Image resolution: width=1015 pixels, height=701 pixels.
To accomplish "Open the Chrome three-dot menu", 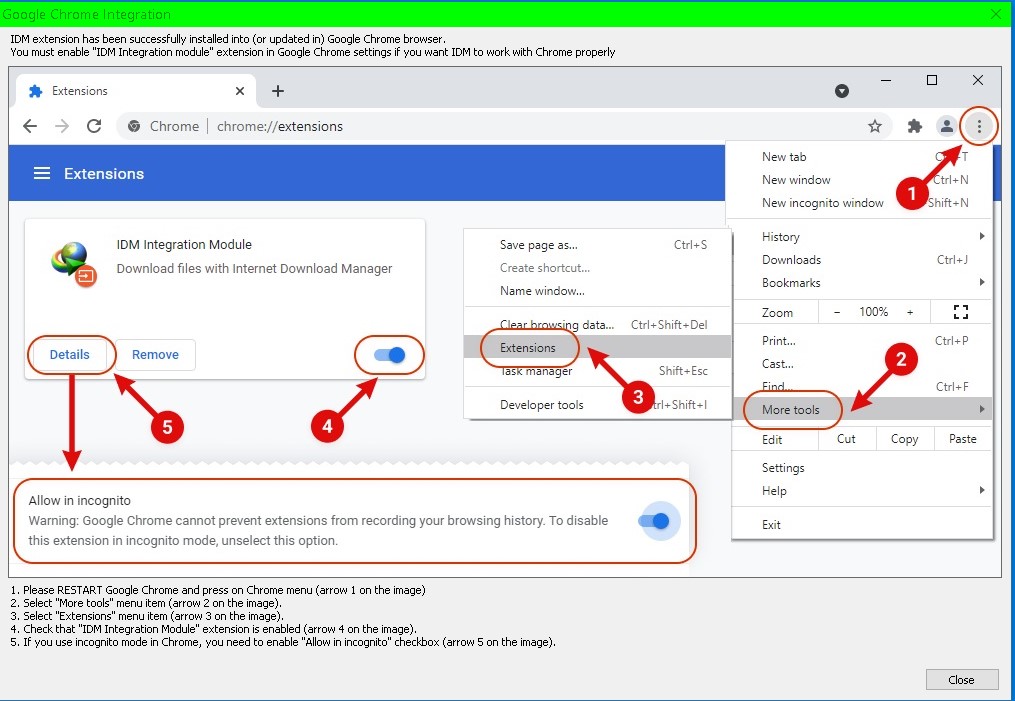I will coord(979,126).
